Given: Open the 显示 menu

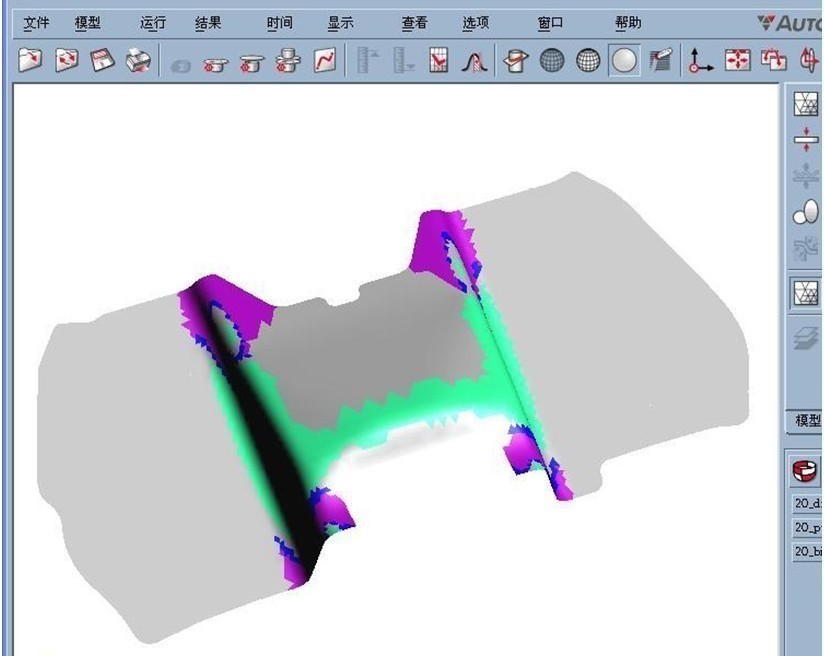Looking at the screenshot, I should [340, 23].
